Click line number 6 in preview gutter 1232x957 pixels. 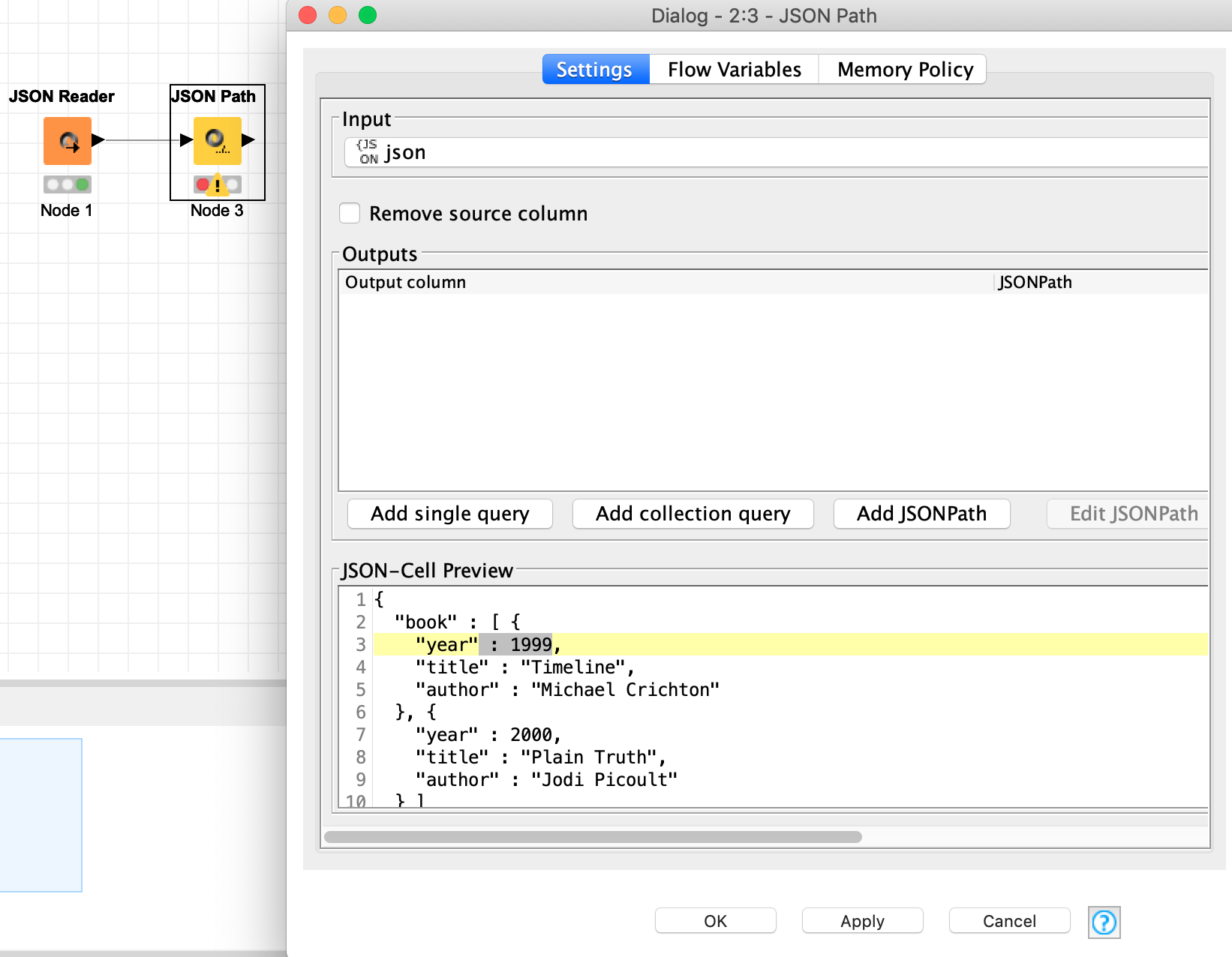(x=361, y=712)
